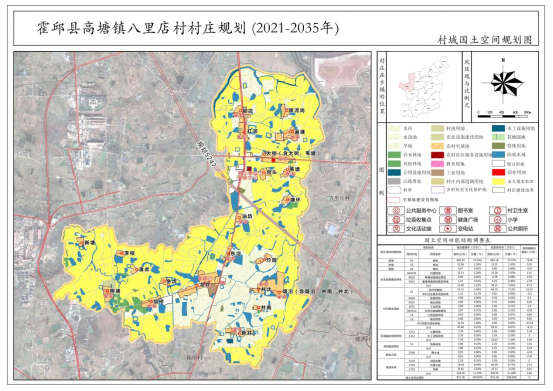
Task: Click the 文化活动室 legend icon
Action: 396,228
